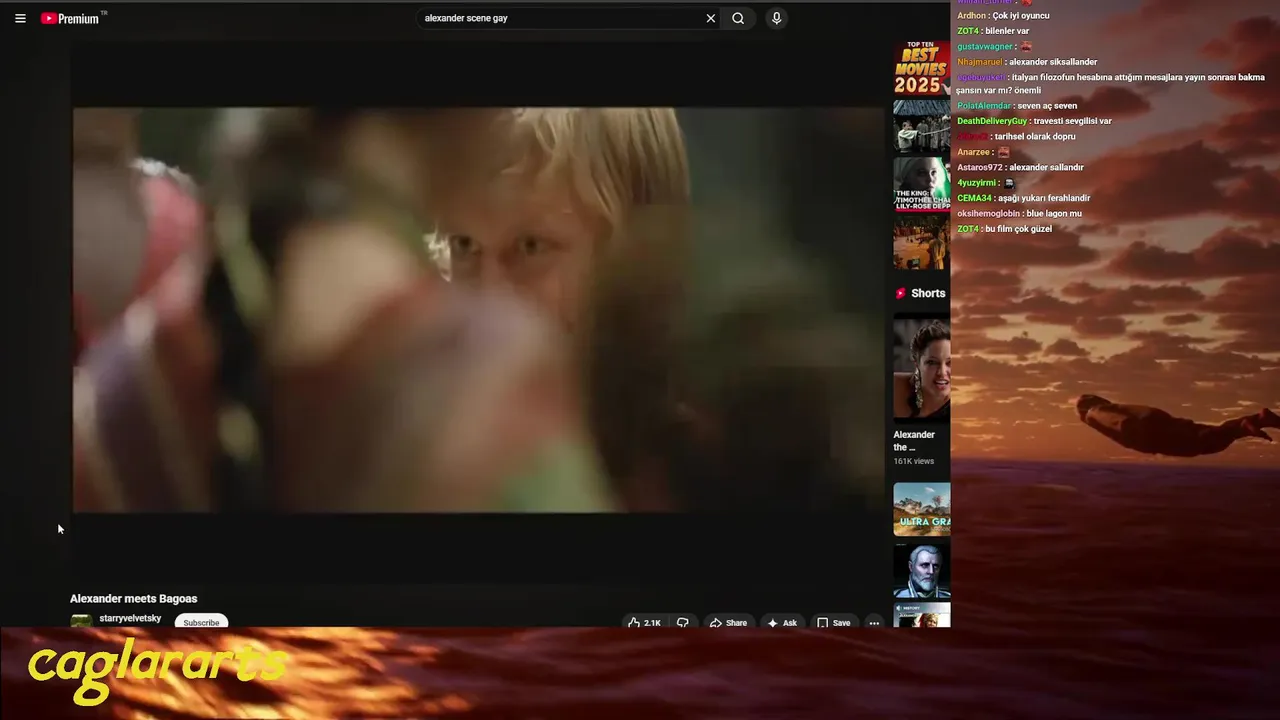Select Nhajmaruel's message 'alexander siksallander'
Viewport: 1280px width, 720px height.
click(x=1053, y=62)
